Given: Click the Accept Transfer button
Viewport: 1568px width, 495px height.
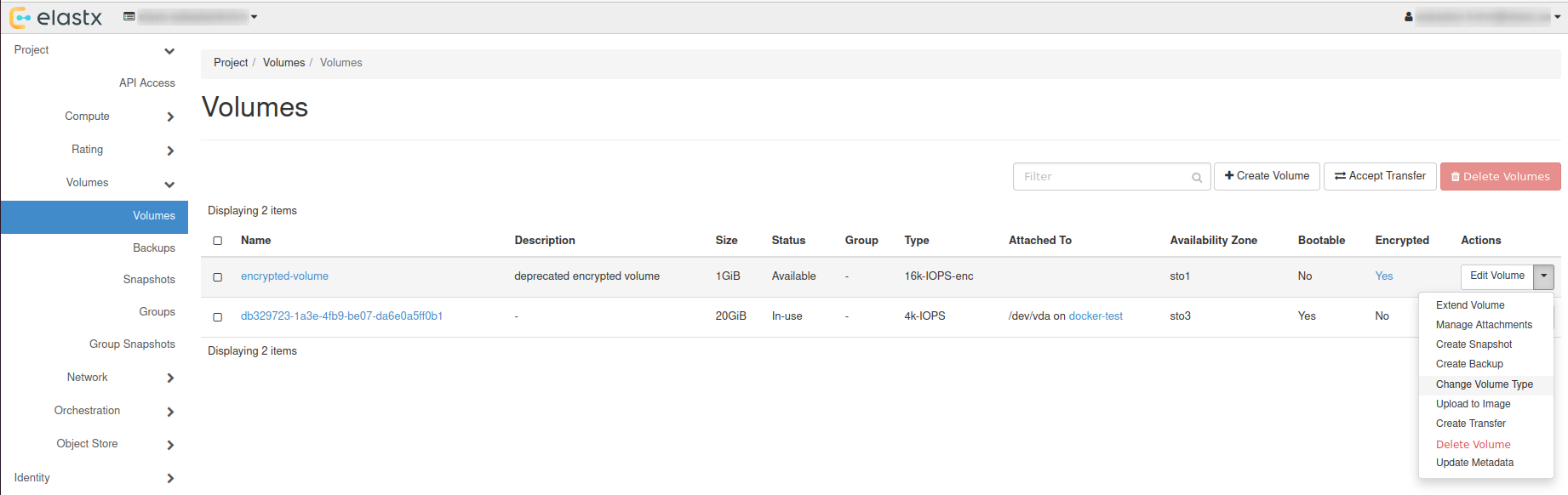Looking at the screenshot, I should pyautogui.click(x=1380, y=176).
